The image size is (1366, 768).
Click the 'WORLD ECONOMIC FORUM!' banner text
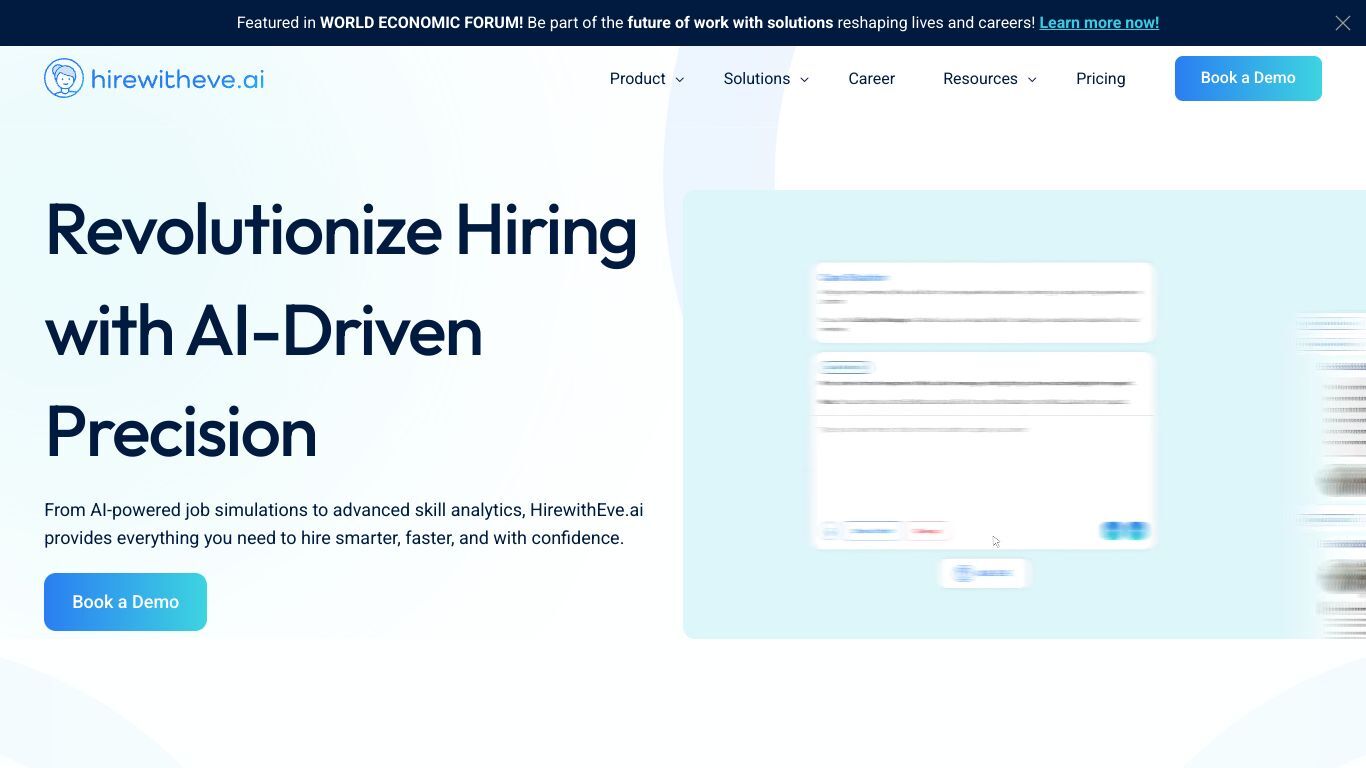click(x=421, y=23)
